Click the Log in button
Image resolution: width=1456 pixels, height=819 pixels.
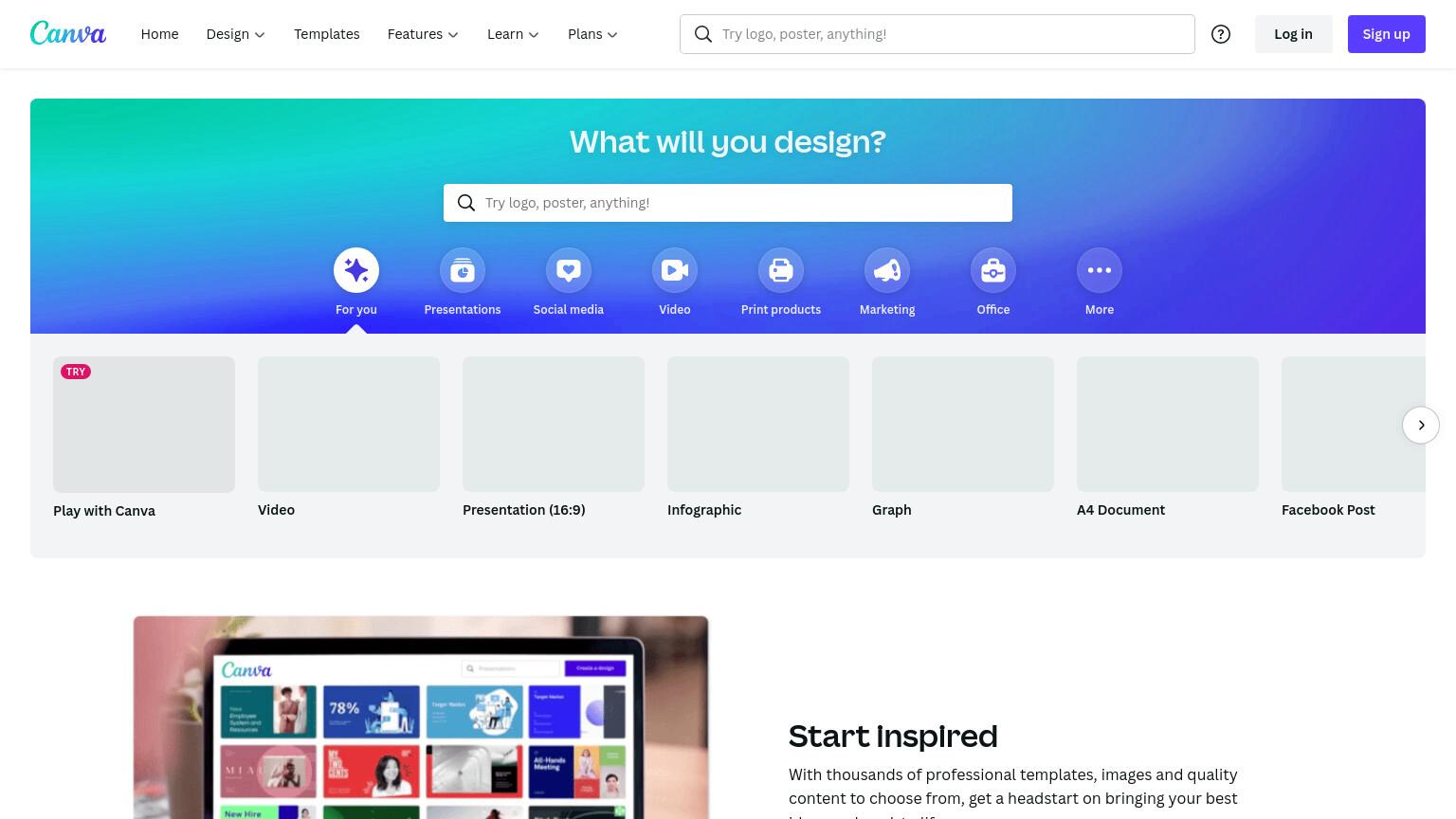pyautogui.click(x=1293, y=34)
